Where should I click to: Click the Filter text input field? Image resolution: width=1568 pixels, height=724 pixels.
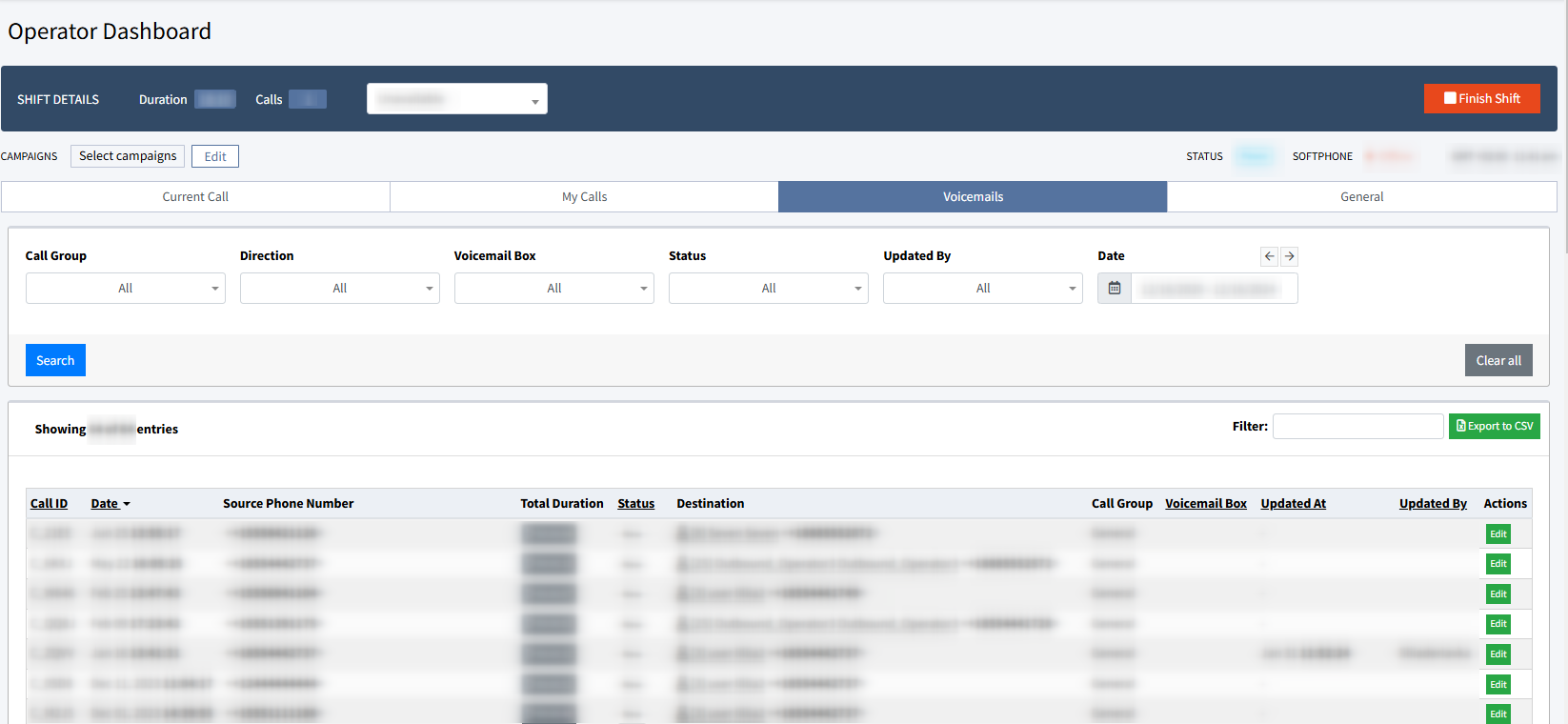(x=1357, y=427)
